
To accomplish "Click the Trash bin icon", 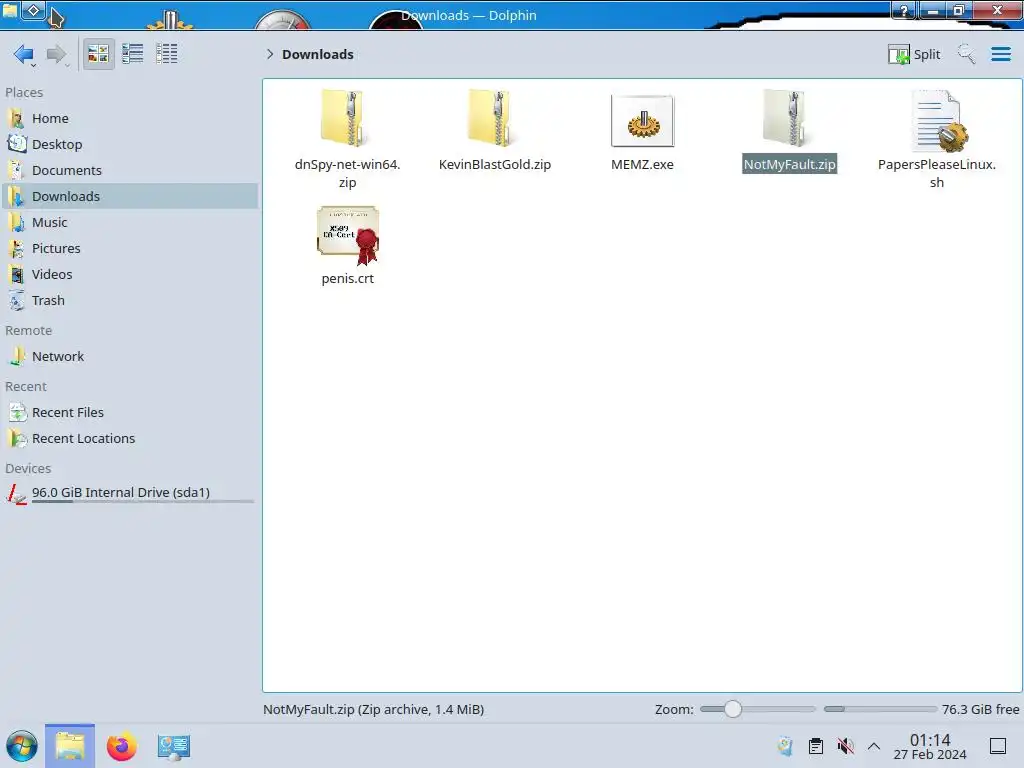I will (x=16, y=300).
